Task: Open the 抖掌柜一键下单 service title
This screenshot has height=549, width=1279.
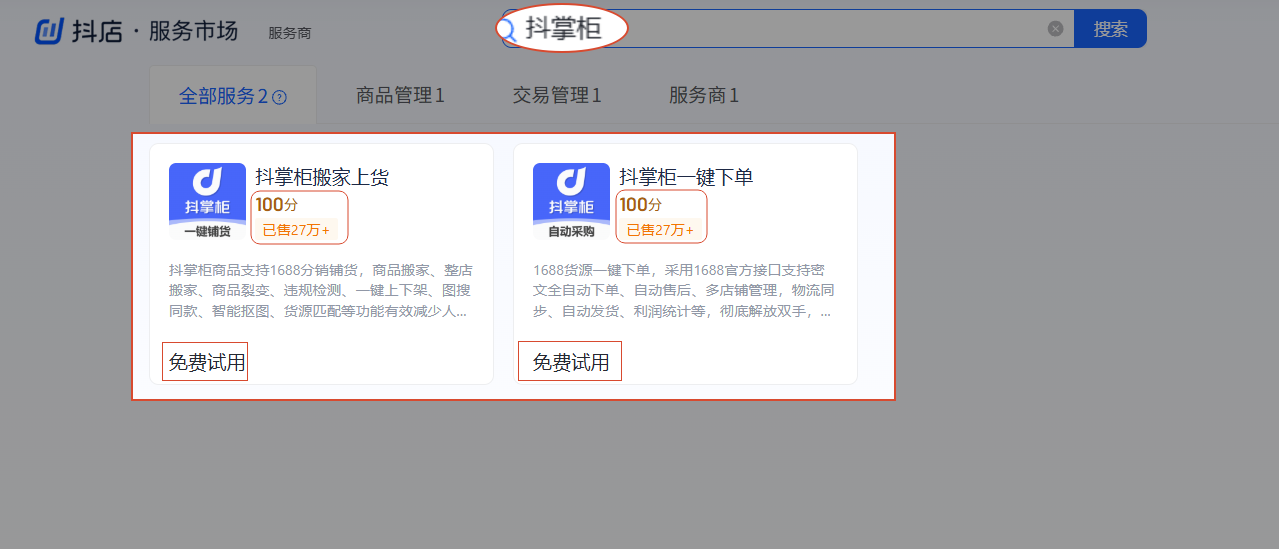Action: (686, 177)
